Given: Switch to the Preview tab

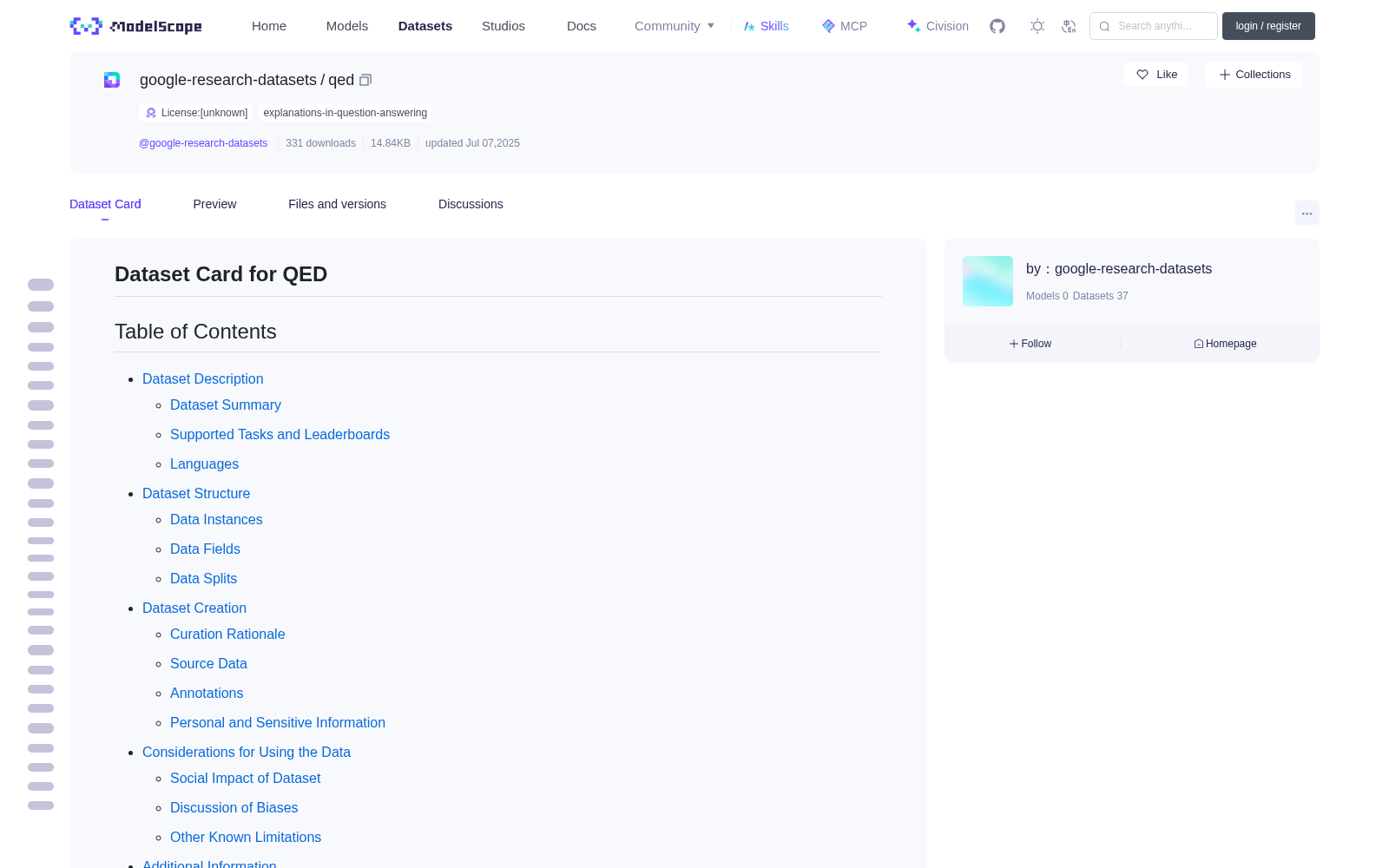Looking at the screenshot, I should click(214, 204).
